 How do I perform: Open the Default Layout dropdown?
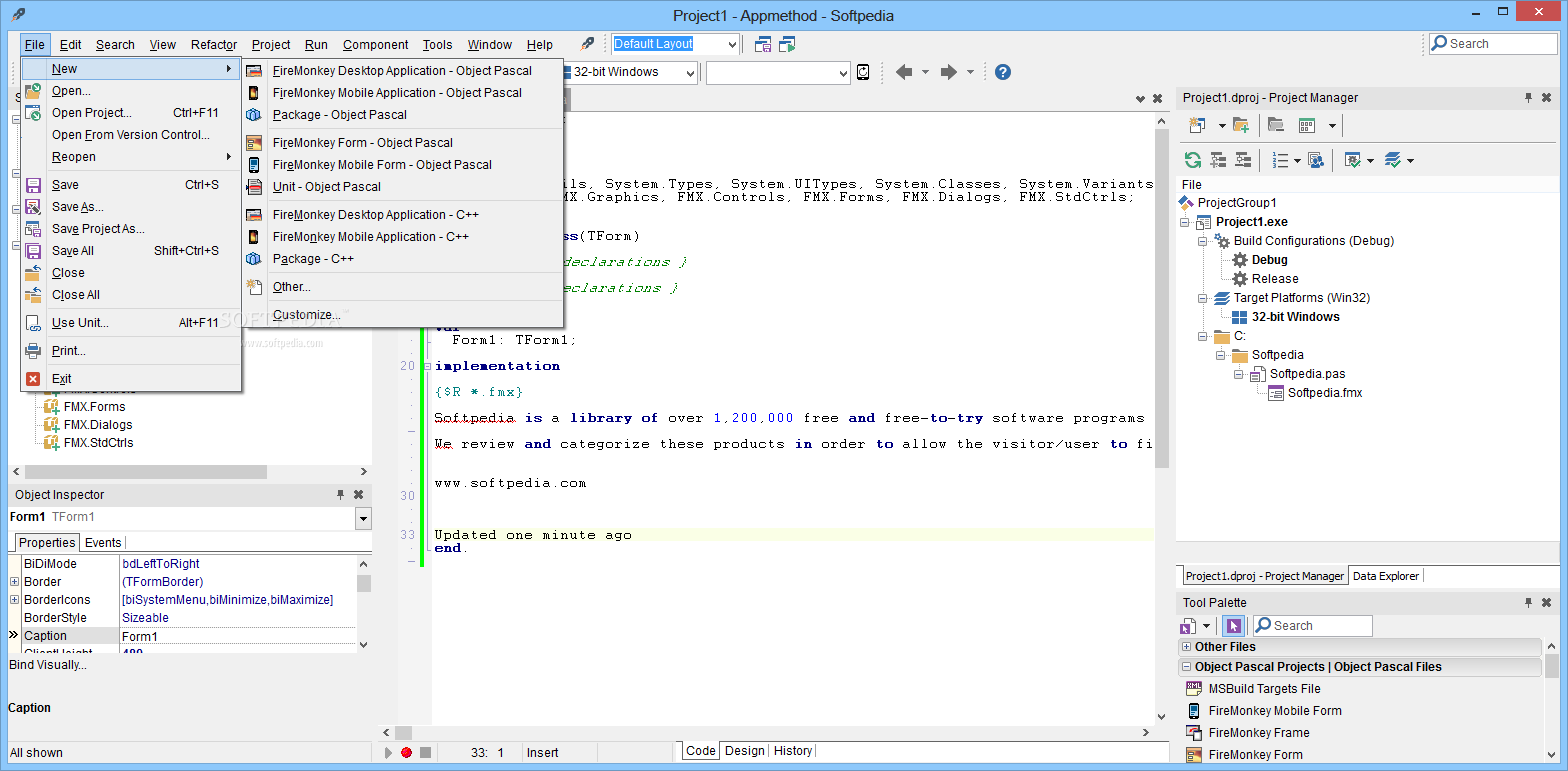click(x=733, y=44)
